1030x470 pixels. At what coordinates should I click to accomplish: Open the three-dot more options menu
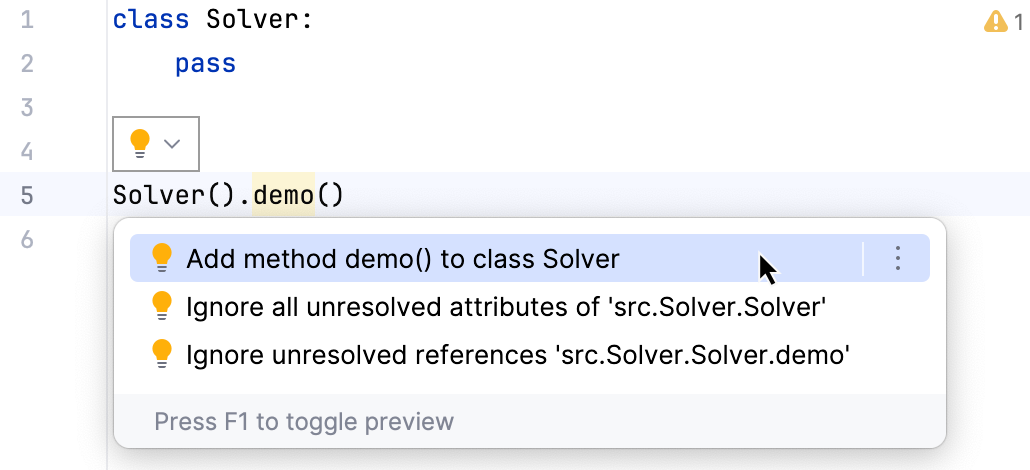[897, 259]
